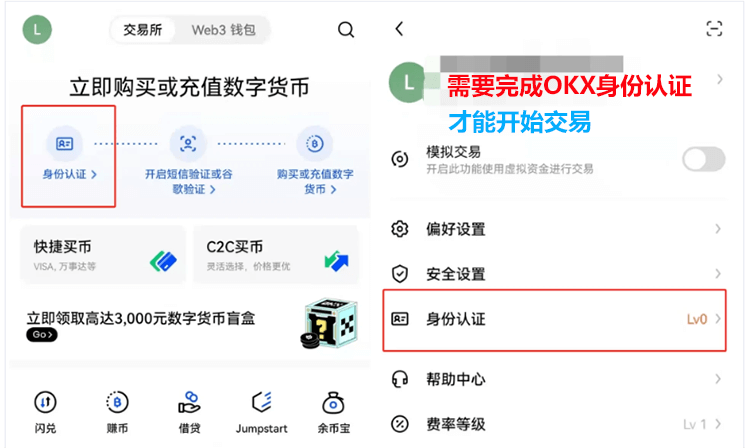Open the 赚币 earn icon

(x=117, y=402)
